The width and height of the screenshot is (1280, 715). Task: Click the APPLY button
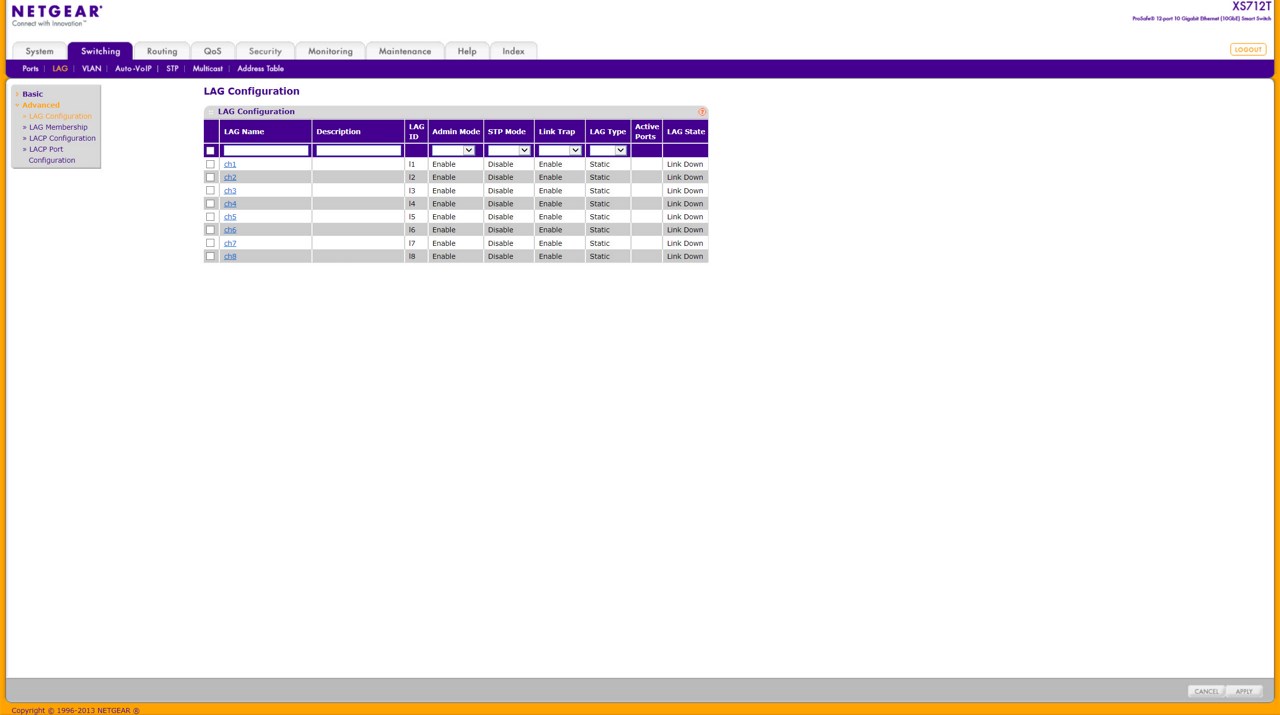1244,691
